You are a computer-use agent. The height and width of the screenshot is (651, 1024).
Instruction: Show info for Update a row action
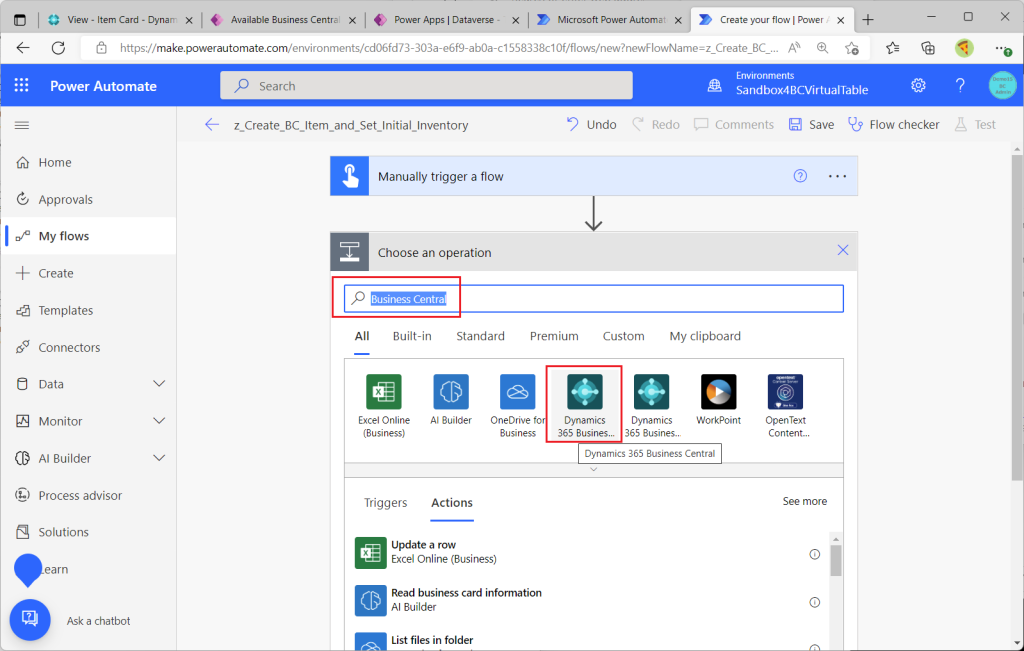pos(814,554)
